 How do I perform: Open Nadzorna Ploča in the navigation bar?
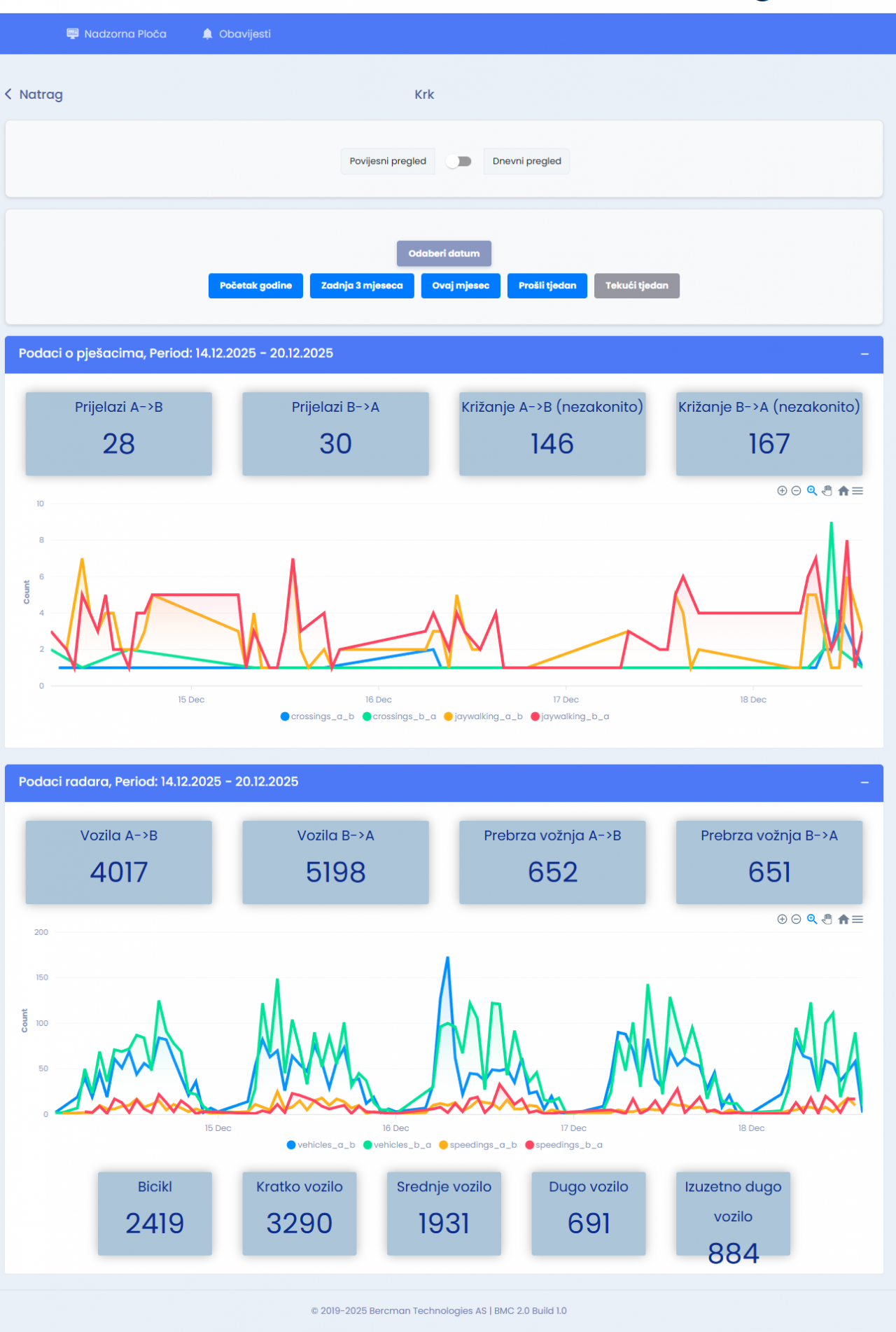click(117, 34)
